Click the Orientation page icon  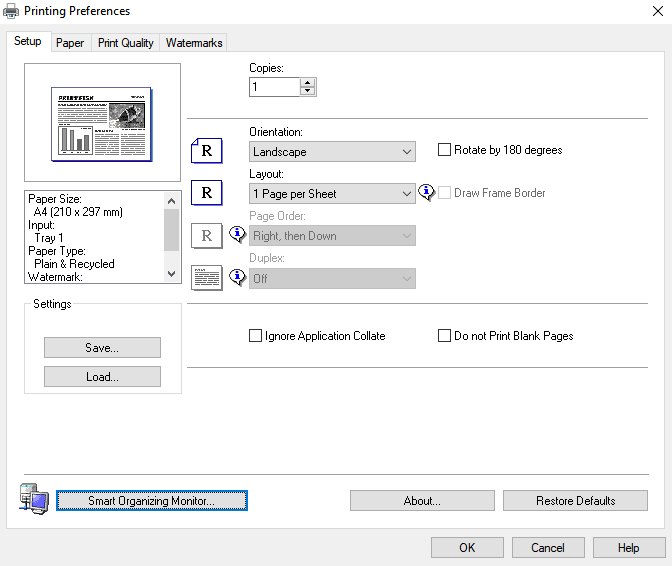click(206, 151)
